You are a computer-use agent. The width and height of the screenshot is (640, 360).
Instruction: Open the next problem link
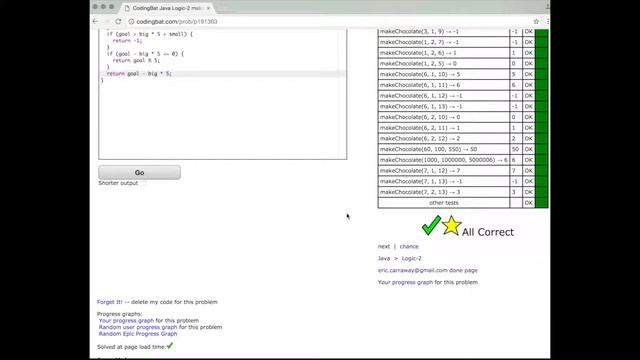[384, 247]
